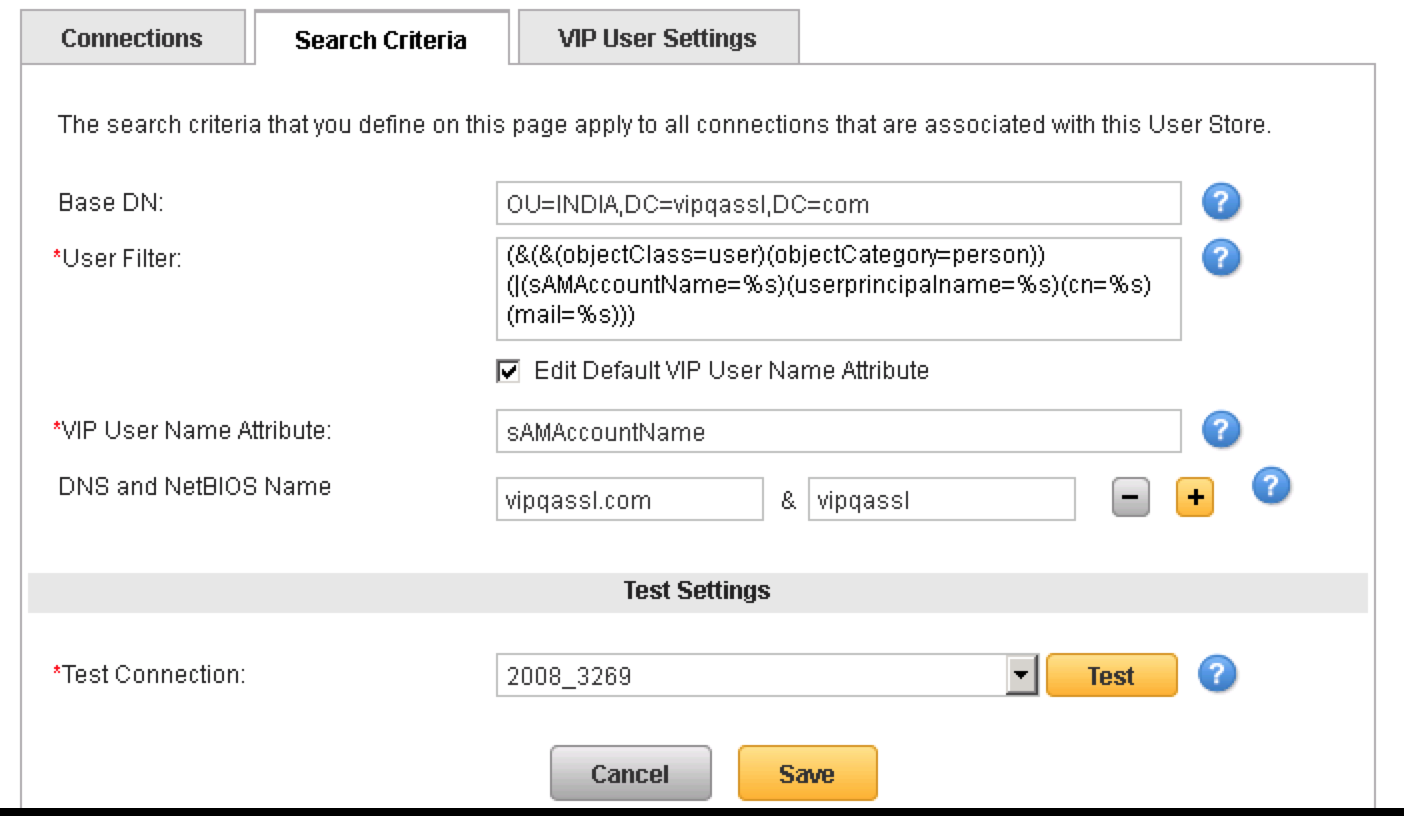This screenshot has height=816, width=1404.
Task: Click the DNS name field vipqassl.com
Action: pos(629,500)
